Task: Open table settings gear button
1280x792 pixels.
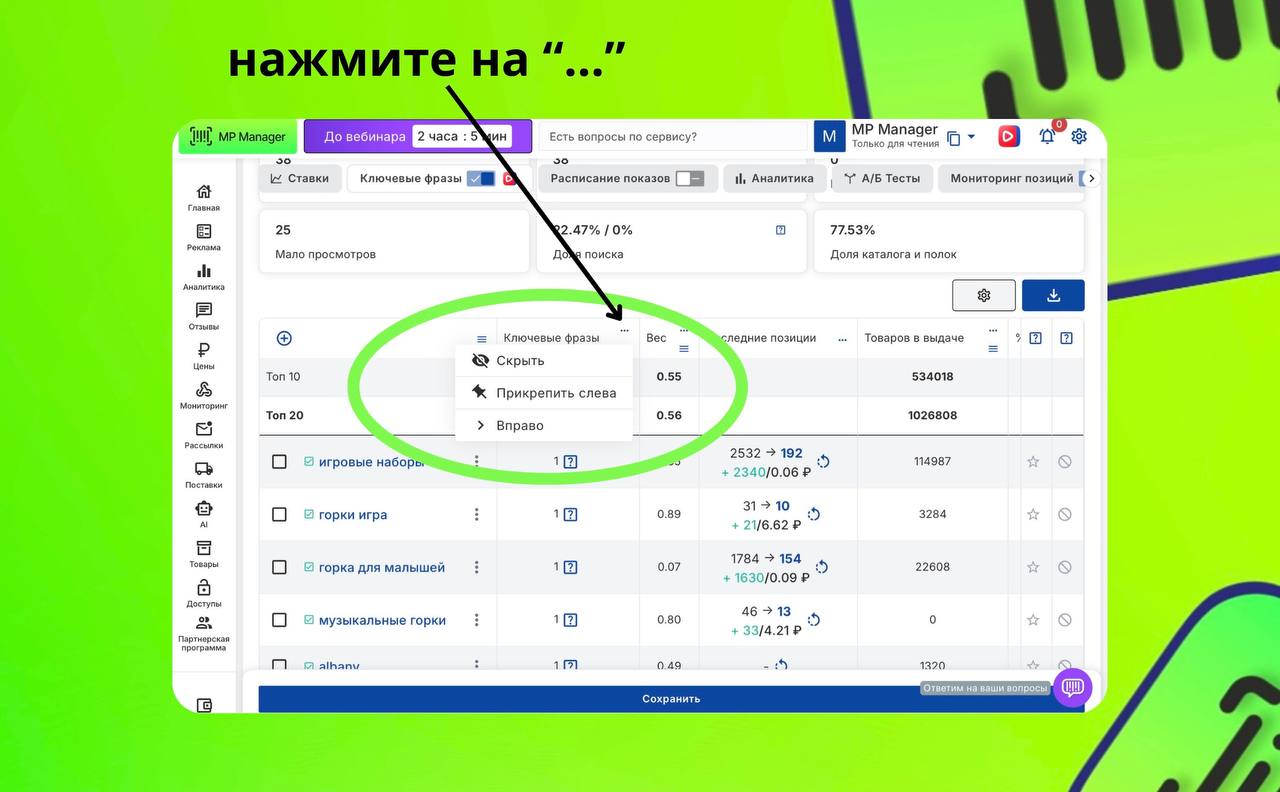Action: [984, 295]
